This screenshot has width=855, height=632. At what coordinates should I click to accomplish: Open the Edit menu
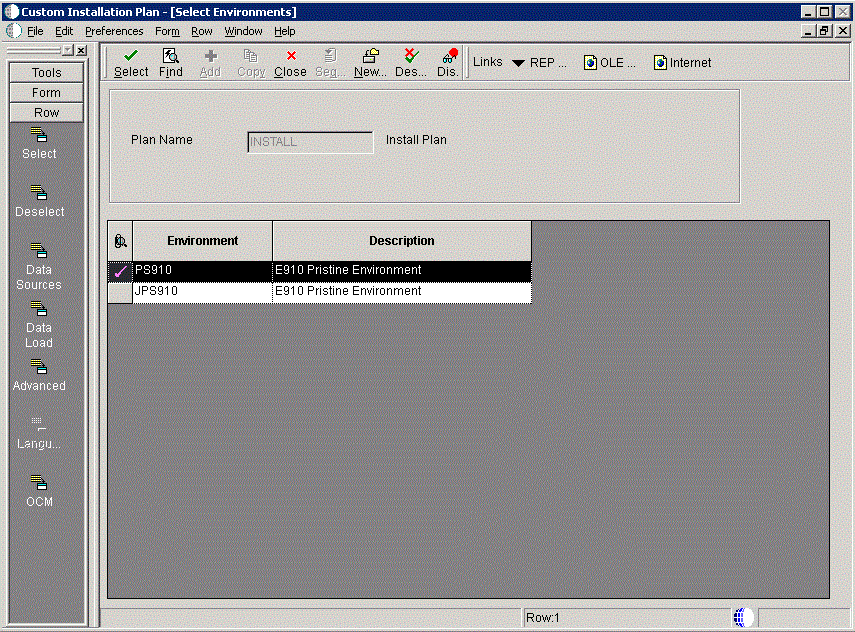tap(64, 31)
